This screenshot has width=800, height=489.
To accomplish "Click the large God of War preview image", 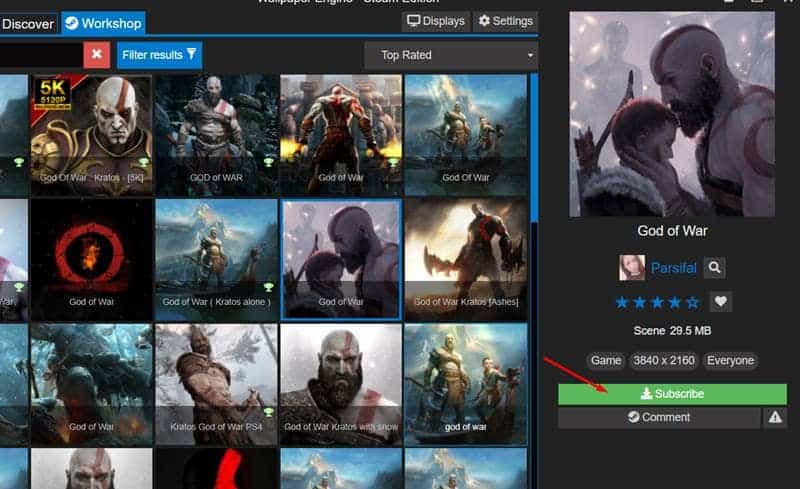I will [x=672, y=114].
